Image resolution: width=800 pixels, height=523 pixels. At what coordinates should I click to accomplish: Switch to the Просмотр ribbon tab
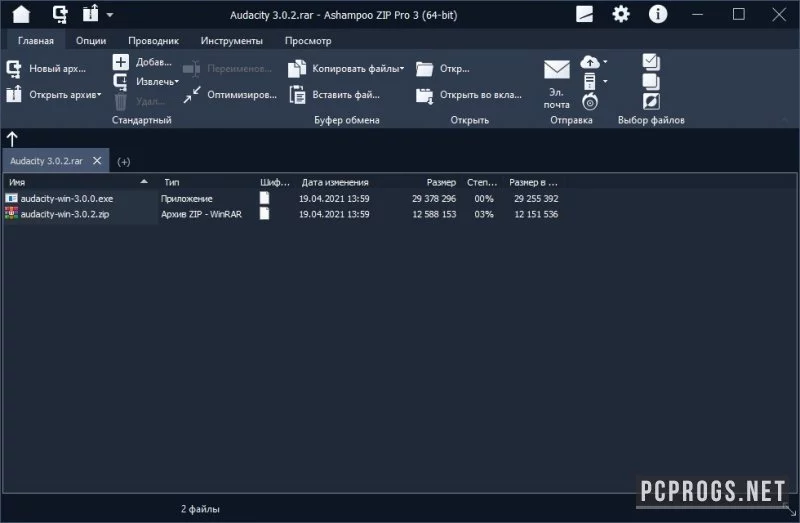point(308,41)
